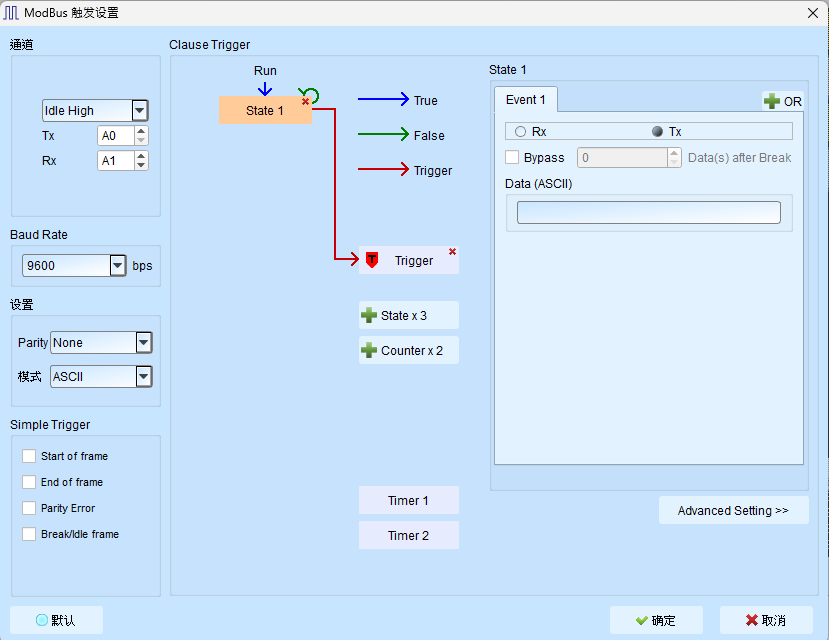Select the Tx radio button
Image resolution: width=829 pixels, height=640 pixels.
pos(657,132)
